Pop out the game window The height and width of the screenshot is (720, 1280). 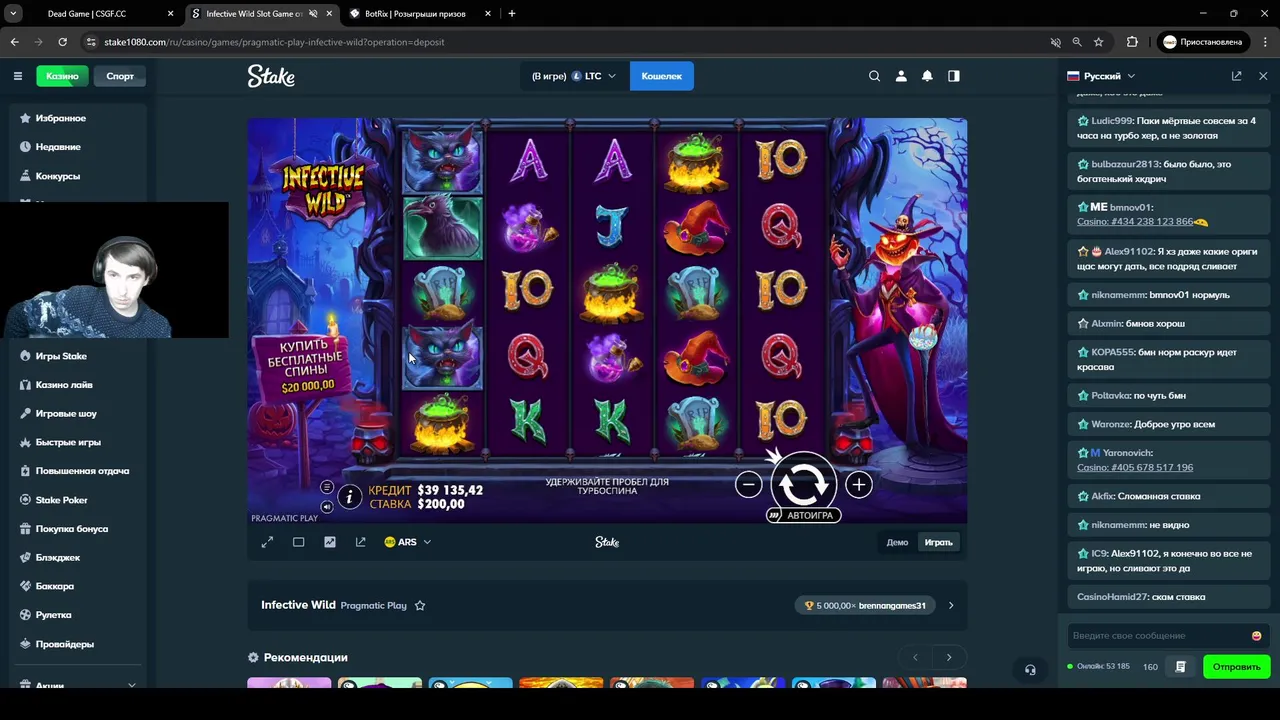click(x=361, y=542)
